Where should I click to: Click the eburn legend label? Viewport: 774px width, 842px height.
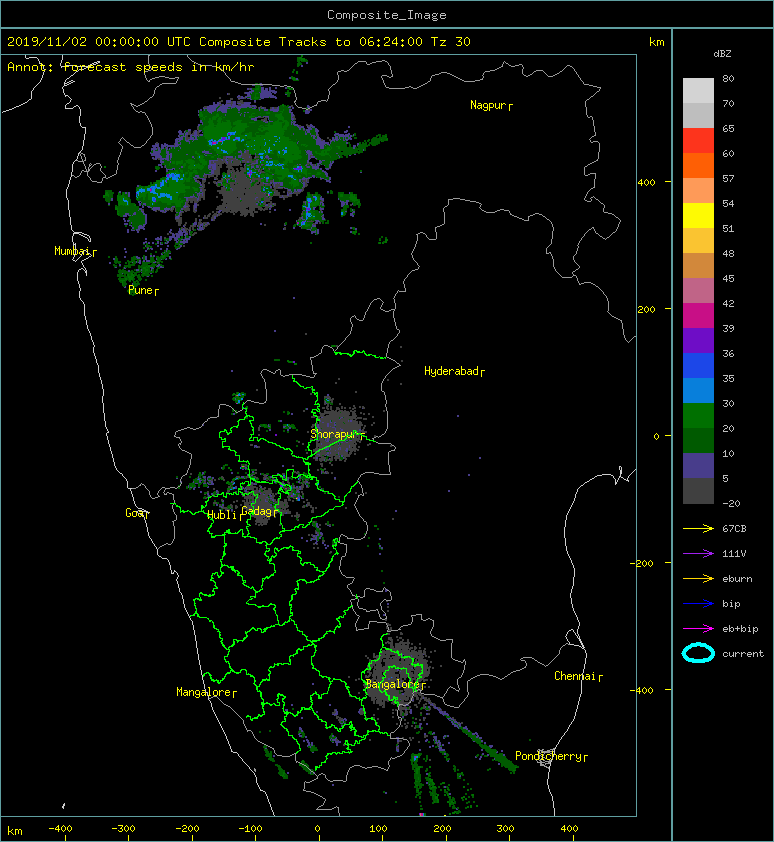(x=737, y=579)
